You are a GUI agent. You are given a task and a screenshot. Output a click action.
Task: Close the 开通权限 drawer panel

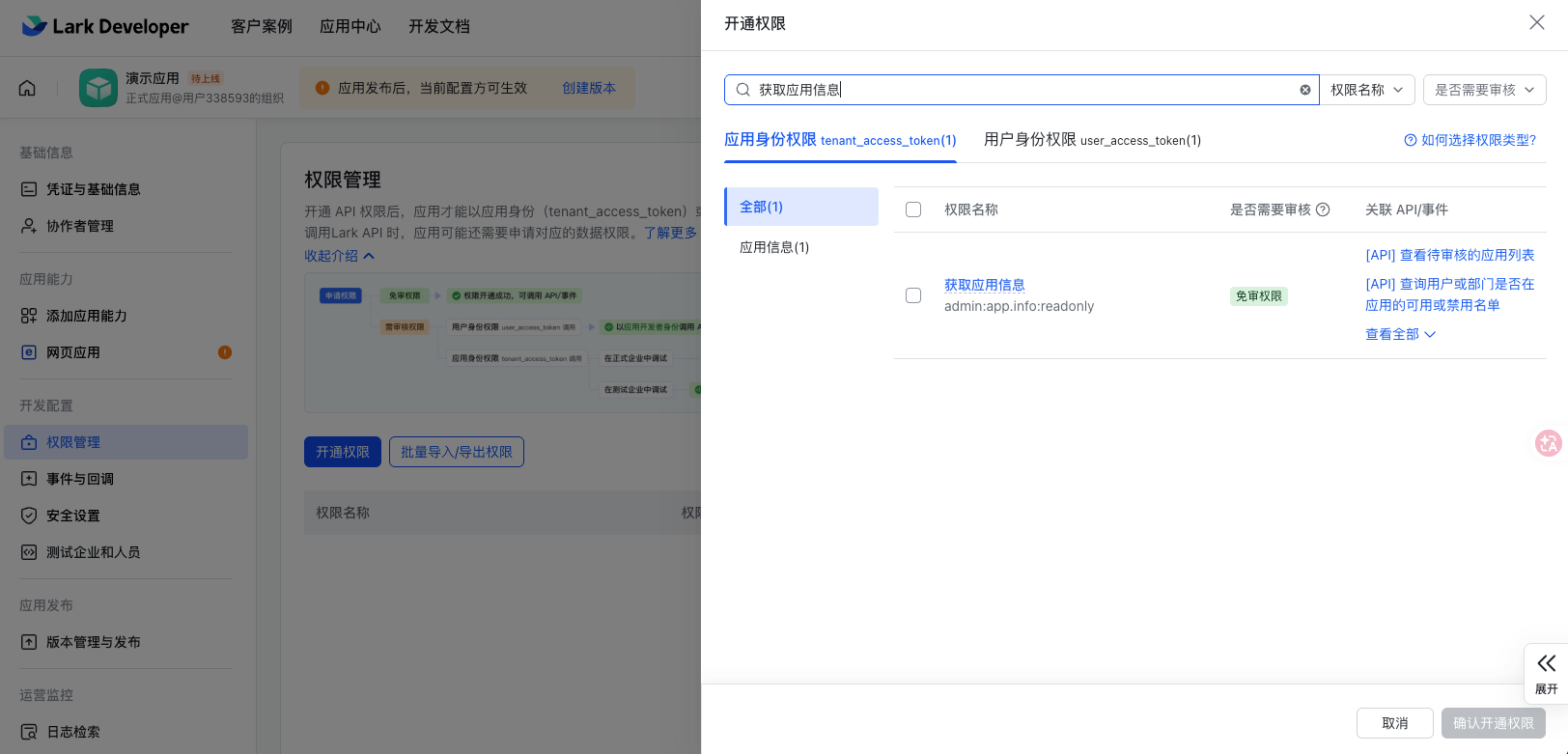(x=1536, y=22)
